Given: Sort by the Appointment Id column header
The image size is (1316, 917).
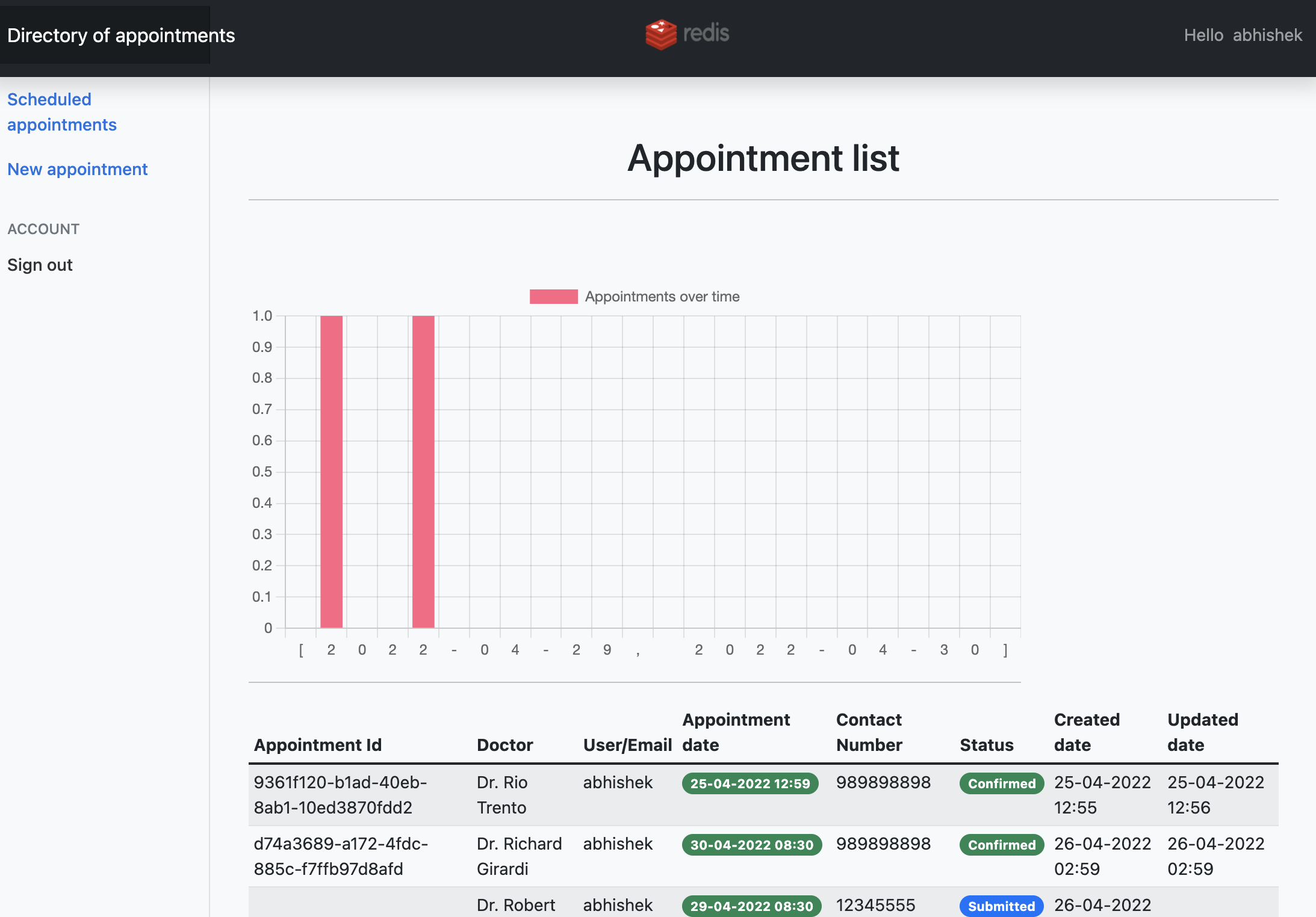Looking at the screenshot, I should [x=318, y=745].
